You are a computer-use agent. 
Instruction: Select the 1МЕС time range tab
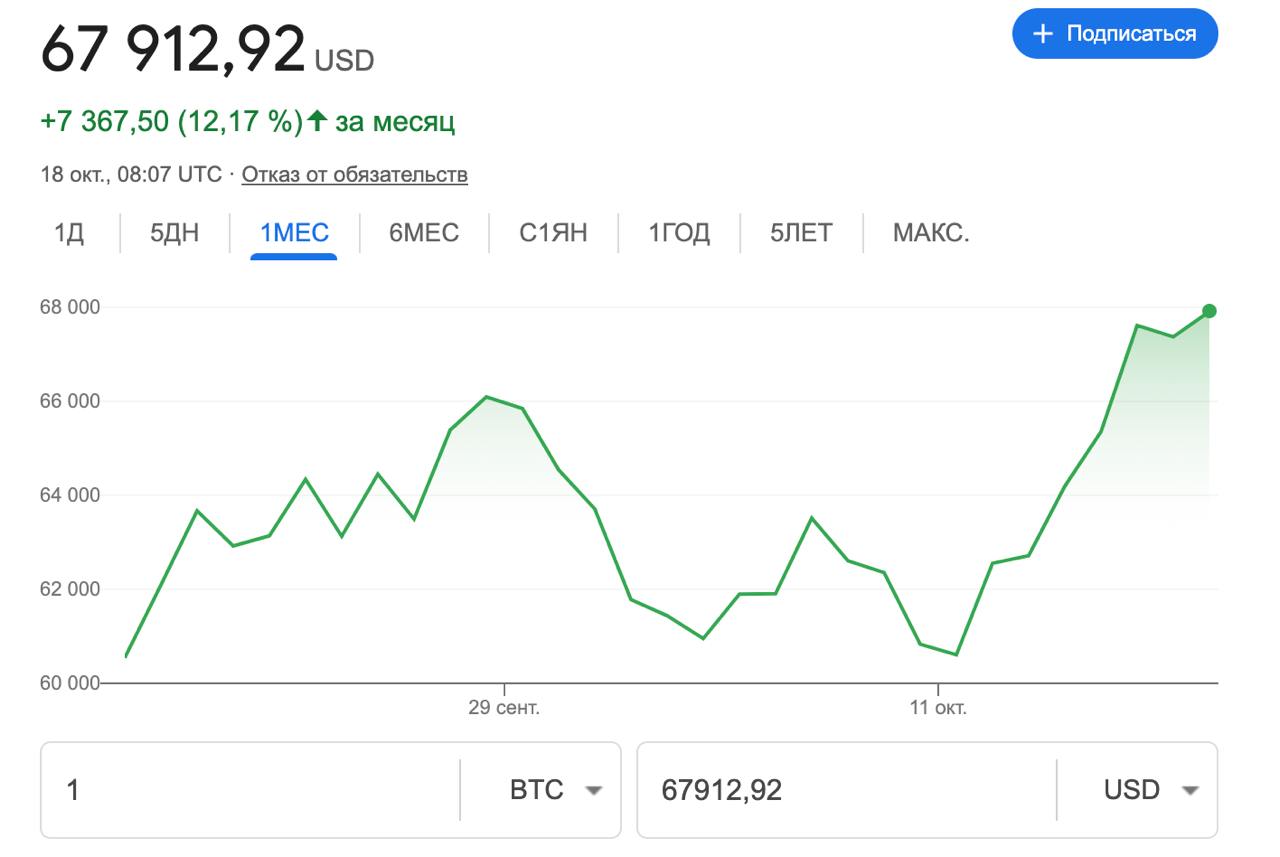[x=294, y=233]
